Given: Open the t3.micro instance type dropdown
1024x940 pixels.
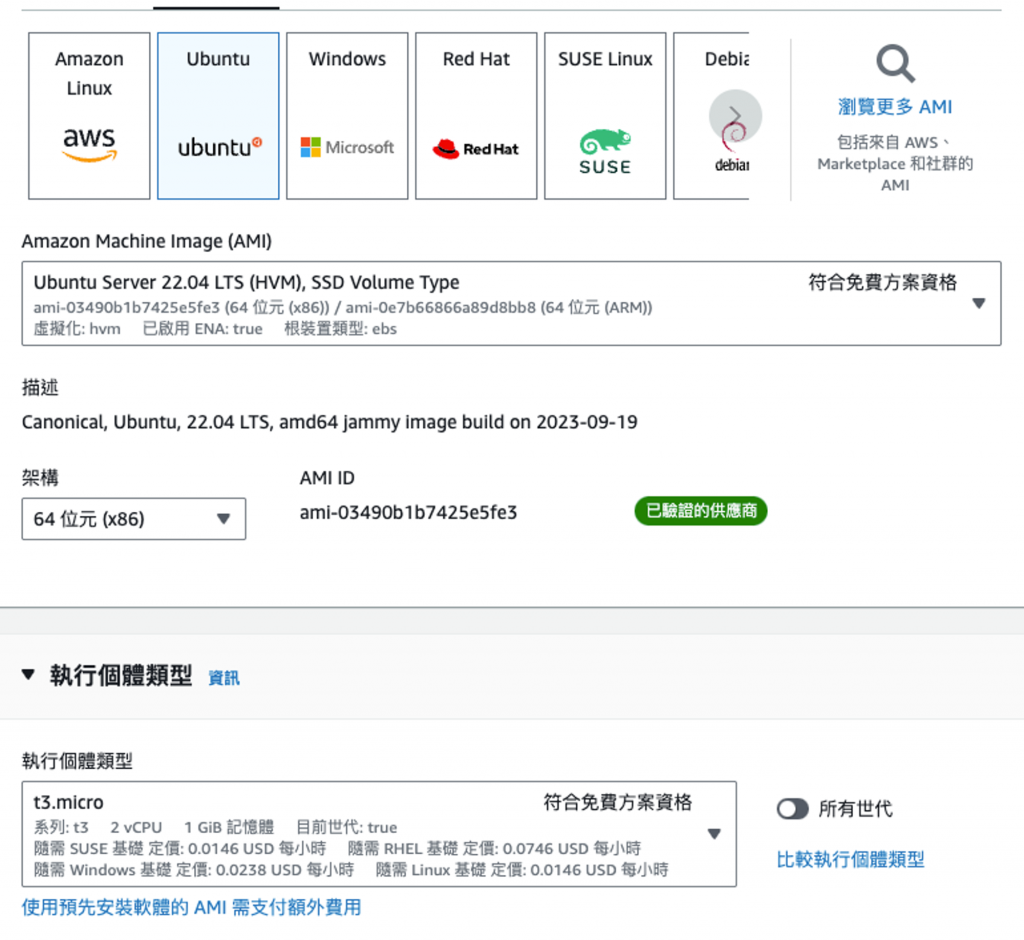Looking at the screenshot, I should tap(379, 834).
